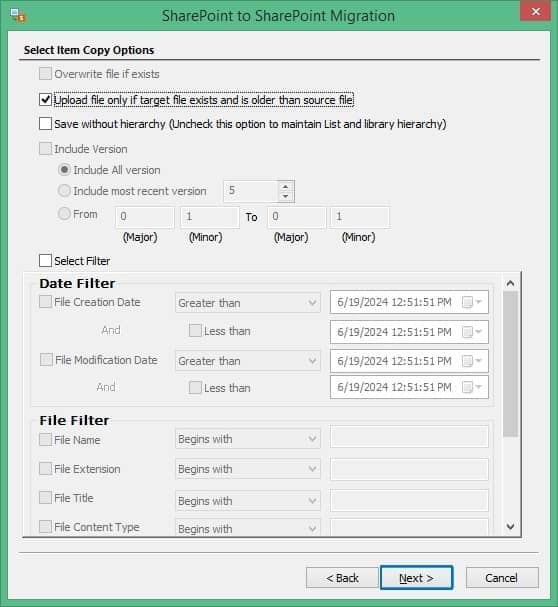This screenshot has width=558, height=607.
Task: Choose Include most recent version radio option
Action: point(64,190)
